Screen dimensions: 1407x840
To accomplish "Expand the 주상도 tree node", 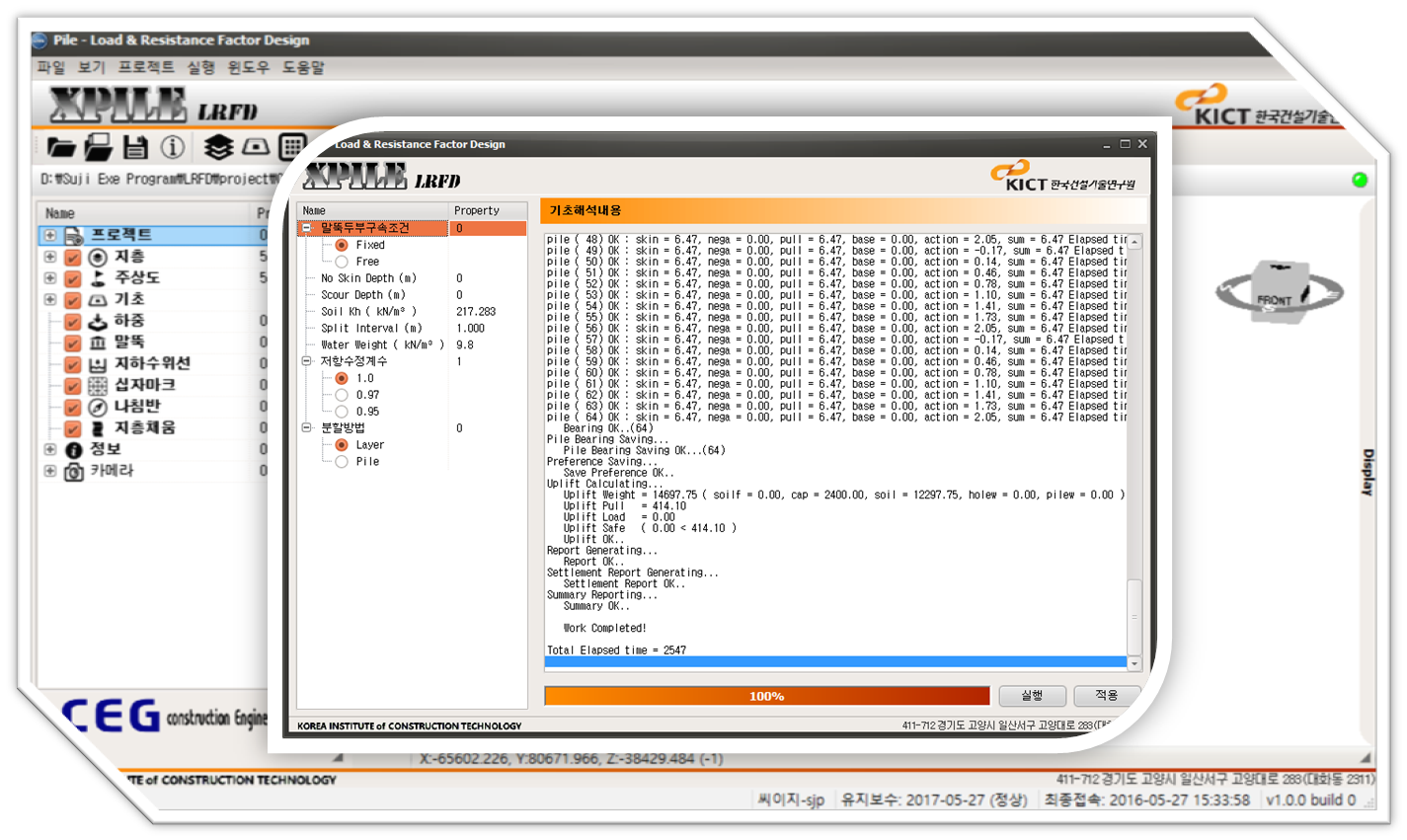I will coord(49,278).
